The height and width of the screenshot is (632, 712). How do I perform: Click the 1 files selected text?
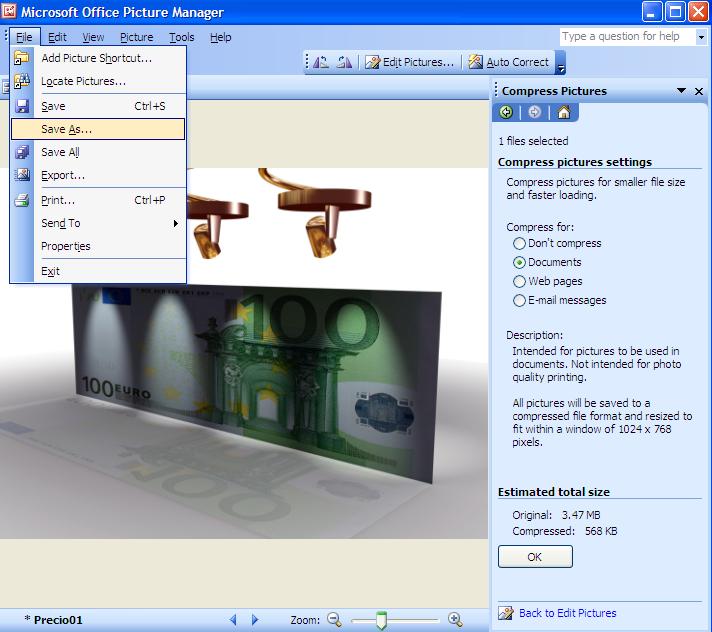[533, 141]
